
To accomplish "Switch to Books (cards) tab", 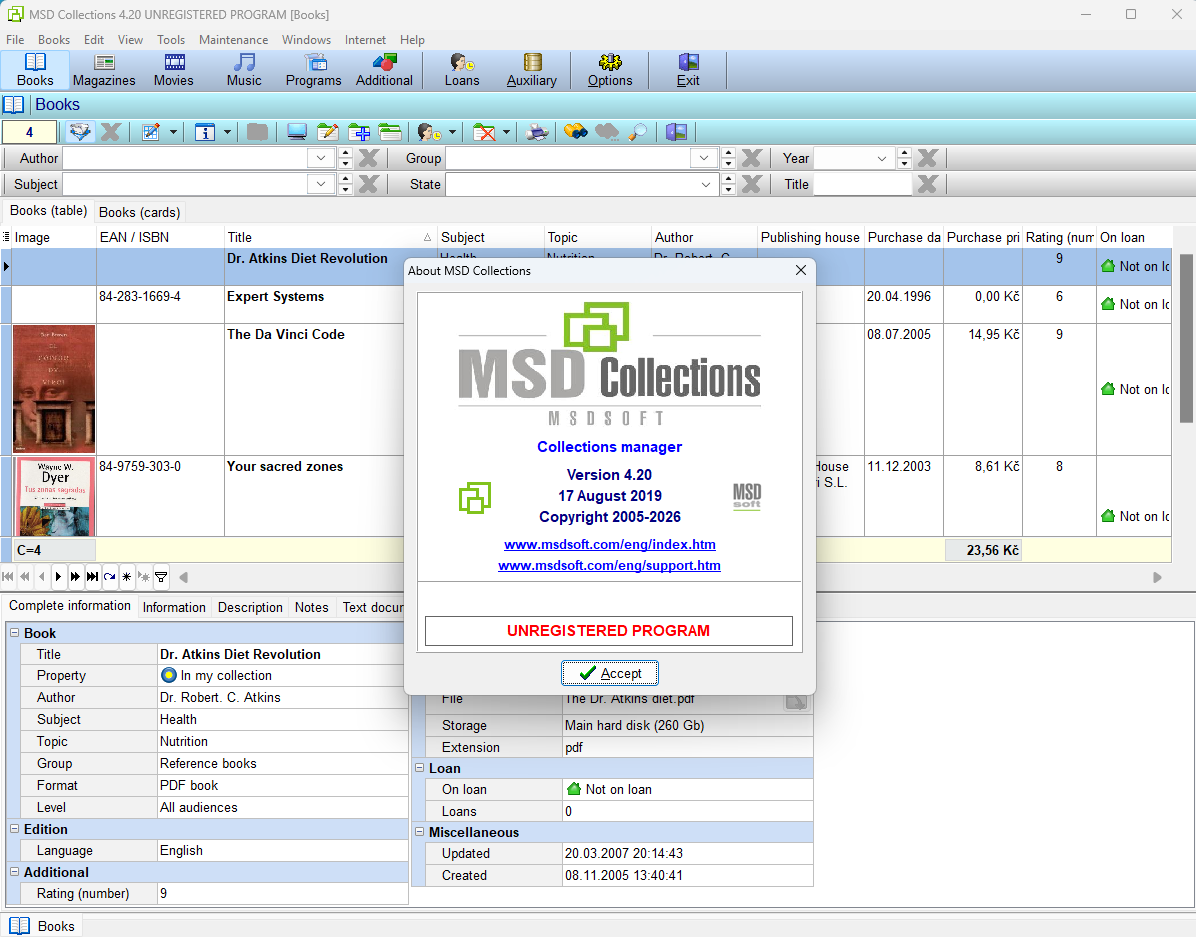I will (139, 212).
